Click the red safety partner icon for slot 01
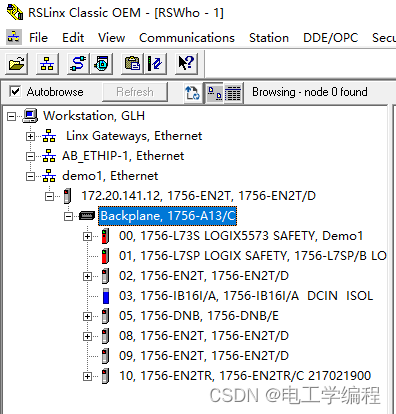Screen dimensions: 396x414 106,256
